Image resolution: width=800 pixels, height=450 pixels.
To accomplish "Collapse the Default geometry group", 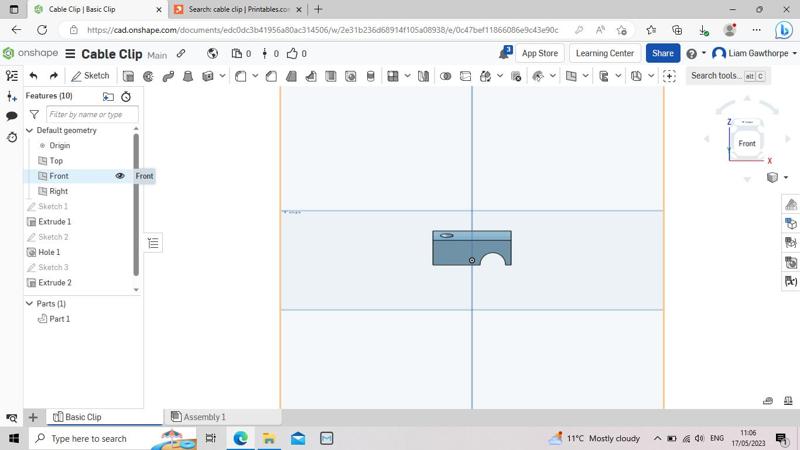I will (30, 130).
